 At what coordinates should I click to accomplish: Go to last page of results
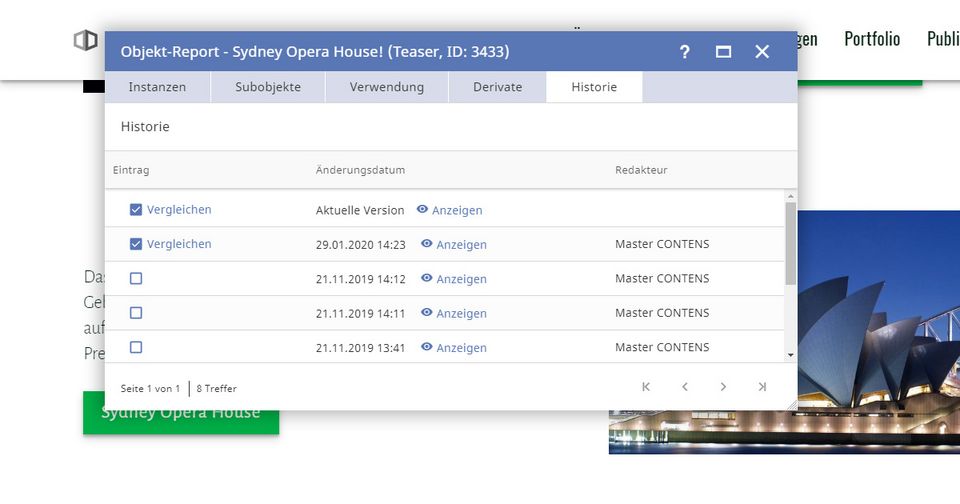(762, 387)
